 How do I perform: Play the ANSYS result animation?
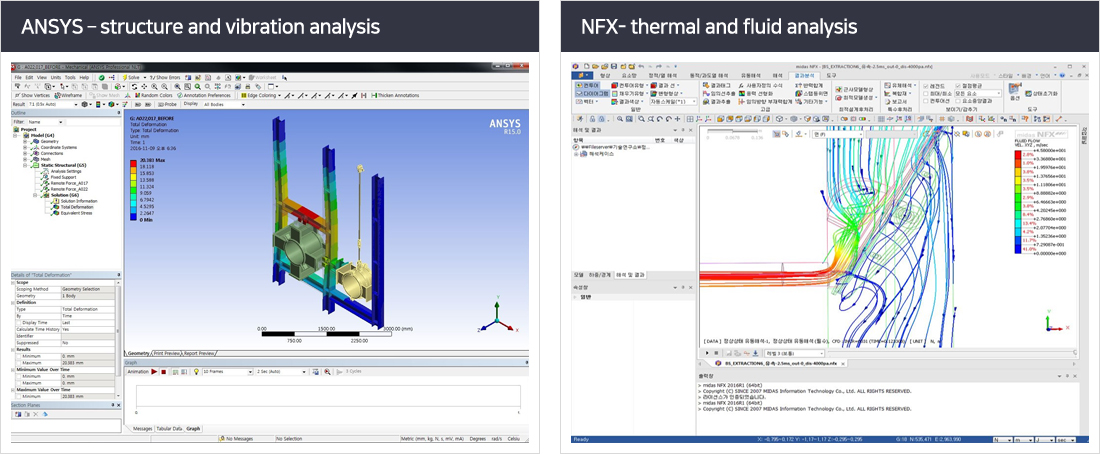(154, 370)
